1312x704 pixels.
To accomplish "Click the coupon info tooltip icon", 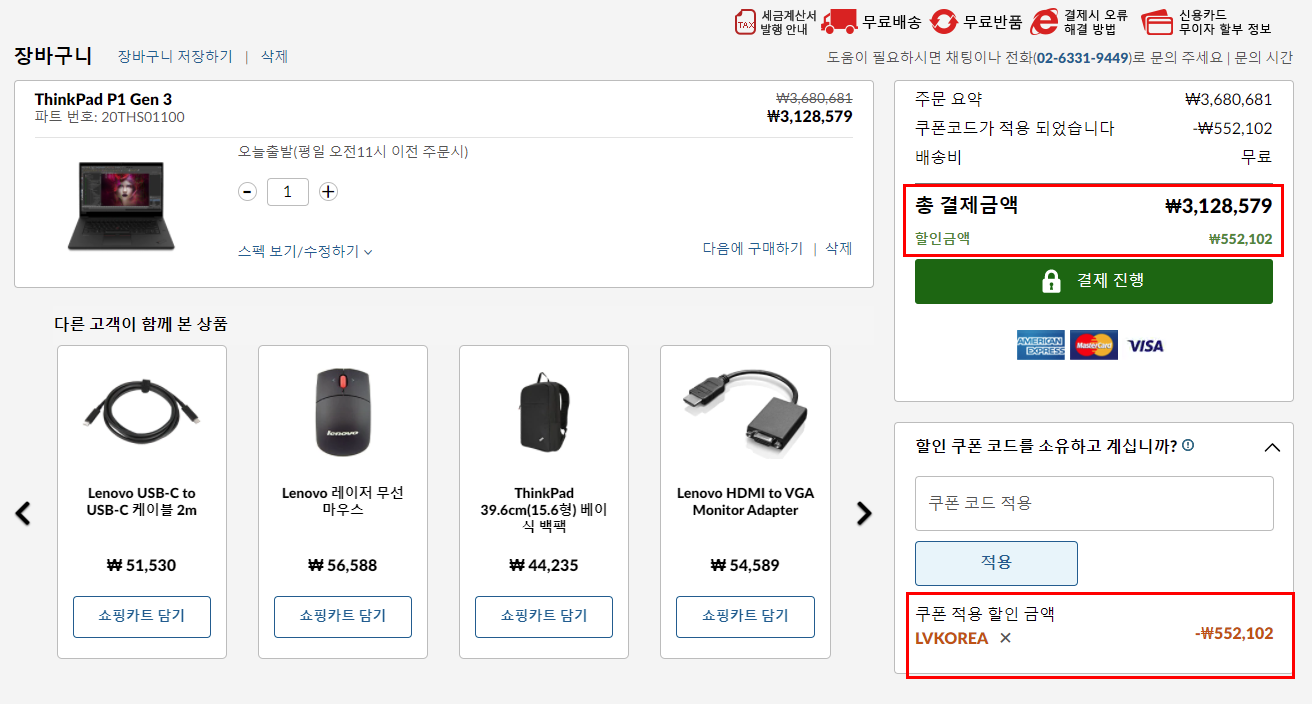I will (x=1188, y=445).
